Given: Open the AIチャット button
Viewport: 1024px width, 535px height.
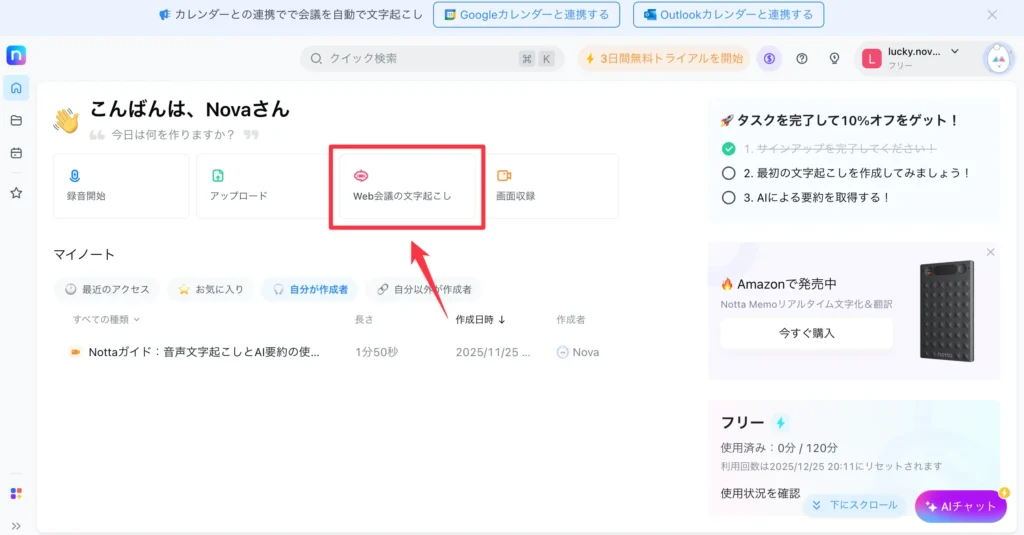Looking at the screenshot, I should (x=961, y=506).
